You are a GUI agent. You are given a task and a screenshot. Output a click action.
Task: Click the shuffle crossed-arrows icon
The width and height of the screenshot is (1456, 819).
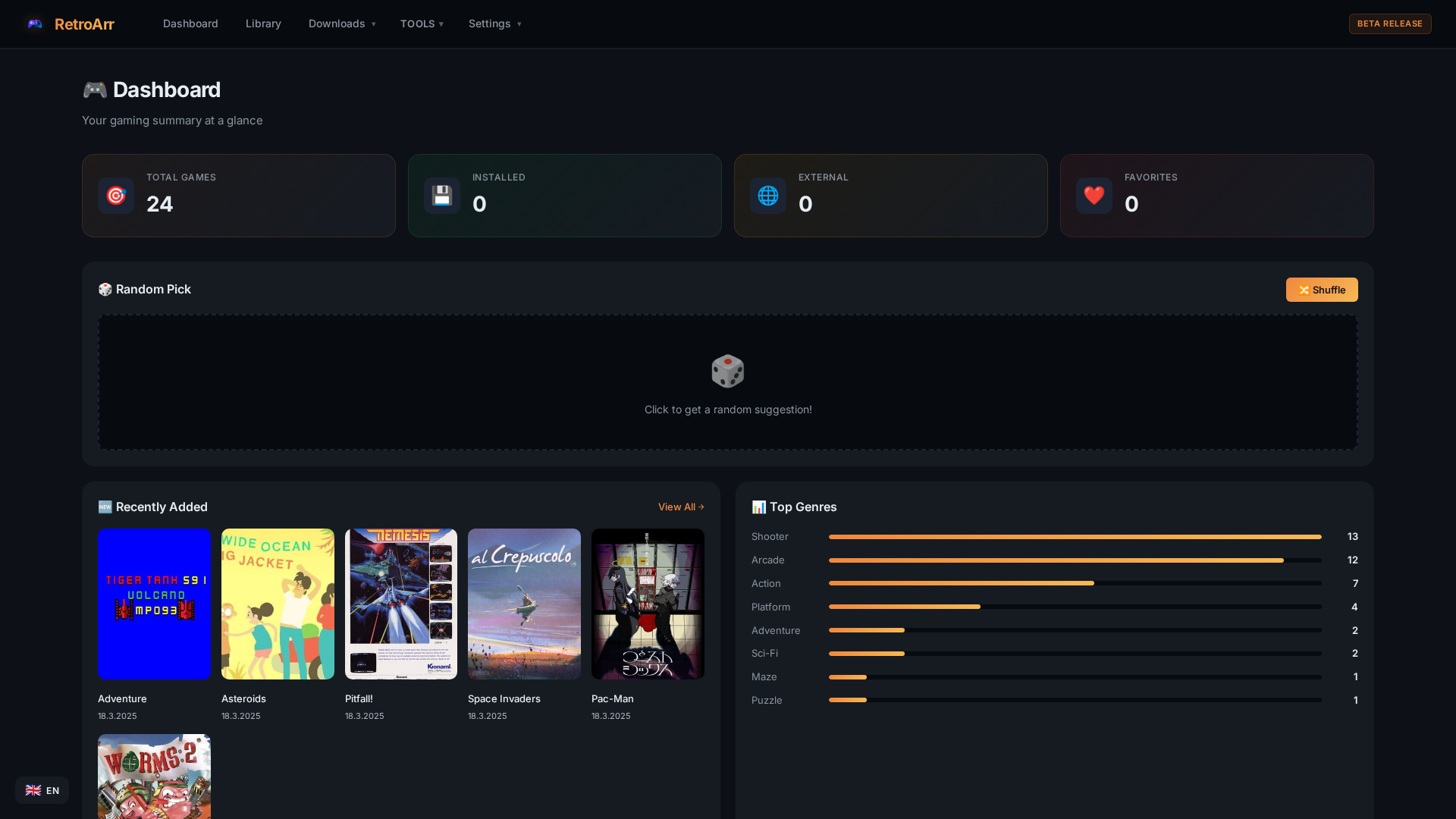click(1304, 290)
